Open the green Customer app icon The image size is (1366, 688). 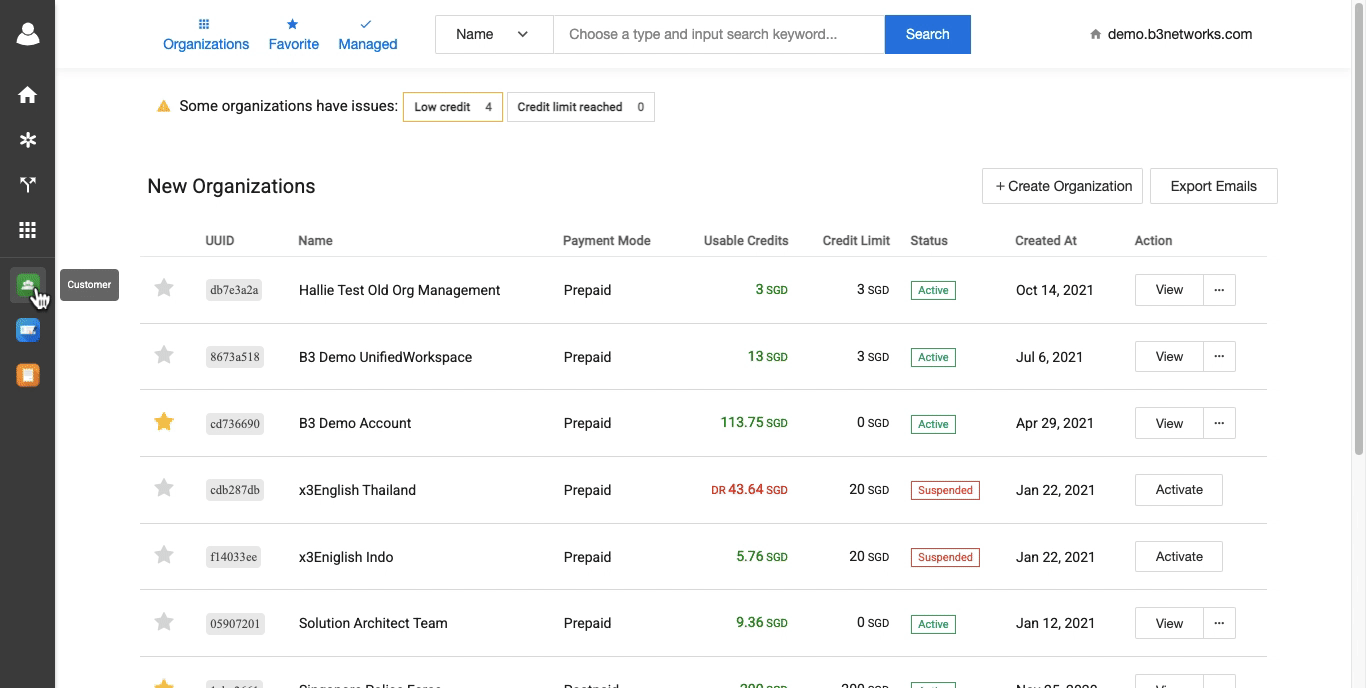(28, 285)
